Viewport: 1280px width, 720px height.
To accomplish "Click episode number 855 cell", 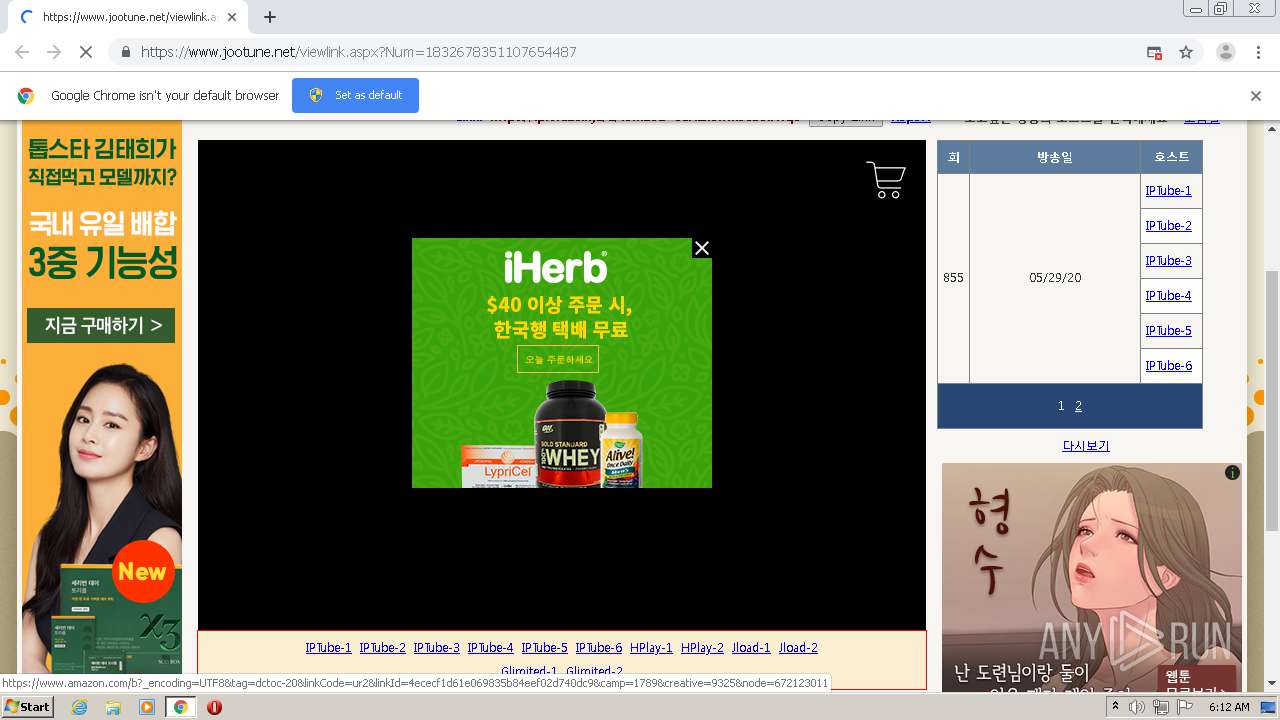I will [x=953, y=278].
